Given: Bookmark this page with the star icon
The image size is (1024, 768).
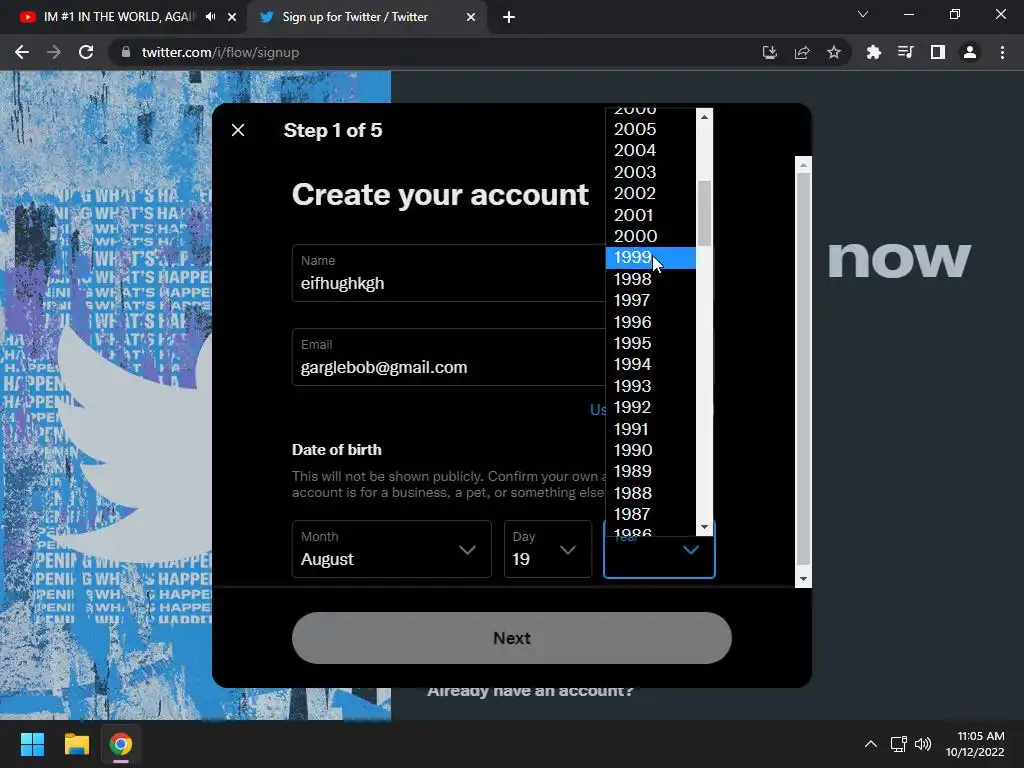Looking at the screenshot, I should [834, 52].
